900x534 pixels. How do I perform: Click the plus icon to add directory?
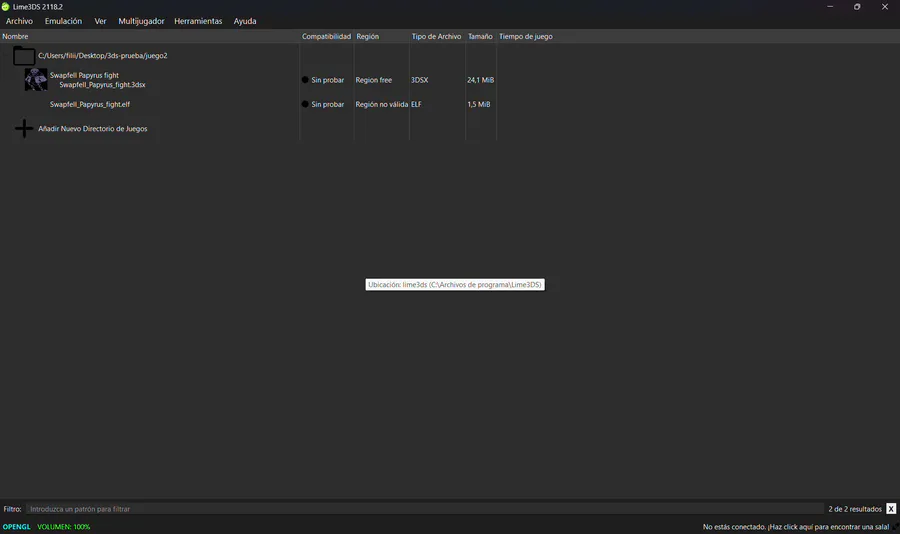(24, 129)
